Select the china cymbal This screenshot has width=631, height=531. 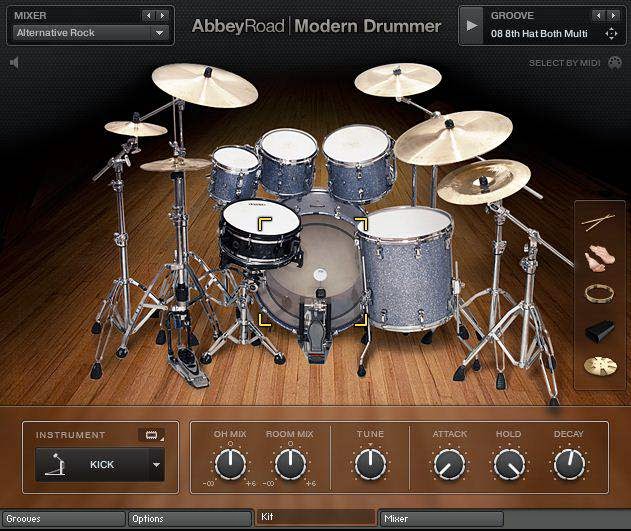pos(483,182)
